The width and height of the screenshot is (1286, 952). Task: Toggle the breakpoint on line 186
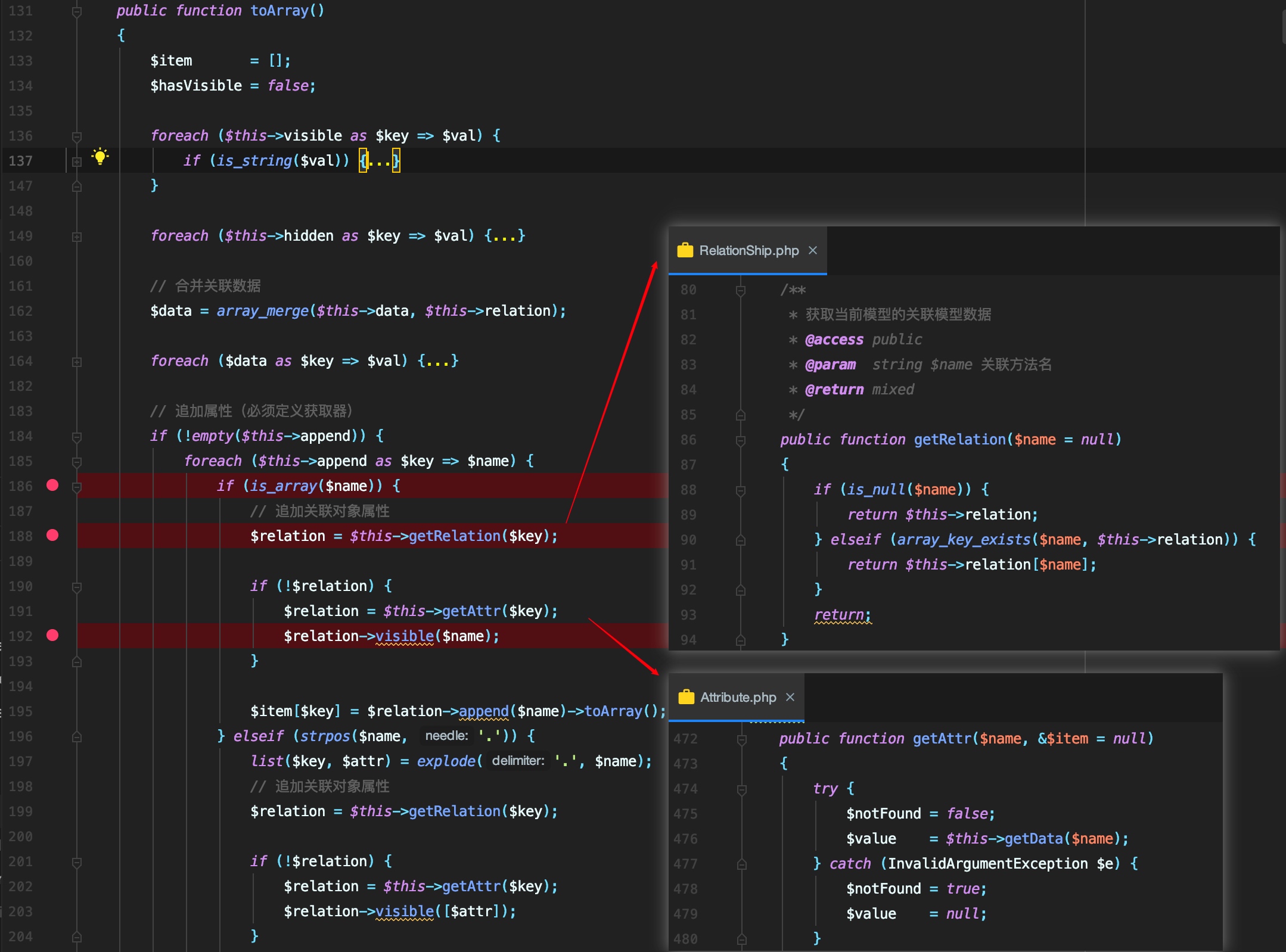point(52,486)
